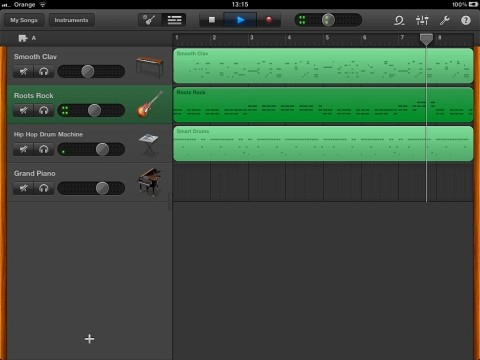The image size is (480, 360).
Task: Open the Hip Hop Drum Machine icon
Action: click(149, 144)
